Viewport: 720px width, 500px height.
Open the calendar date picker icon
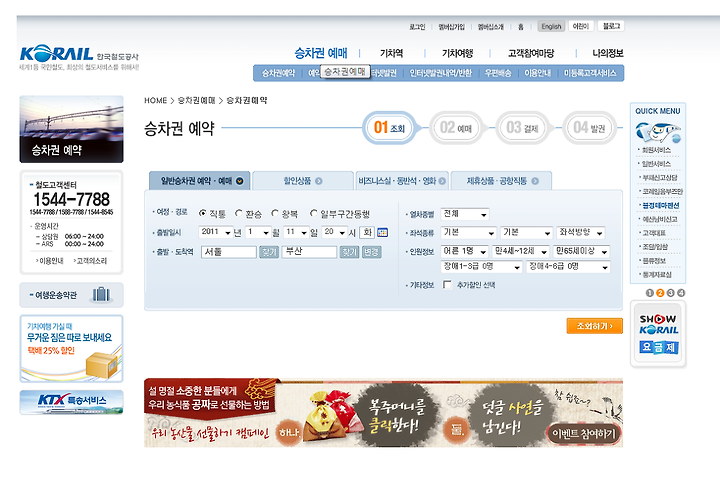(382, 232)
